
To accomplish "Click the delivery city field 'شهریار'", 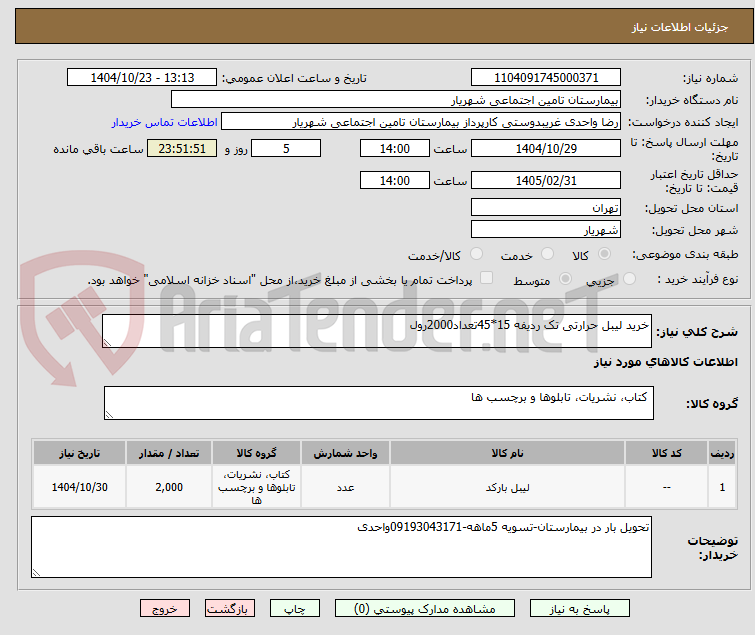I will pos(546,230).
